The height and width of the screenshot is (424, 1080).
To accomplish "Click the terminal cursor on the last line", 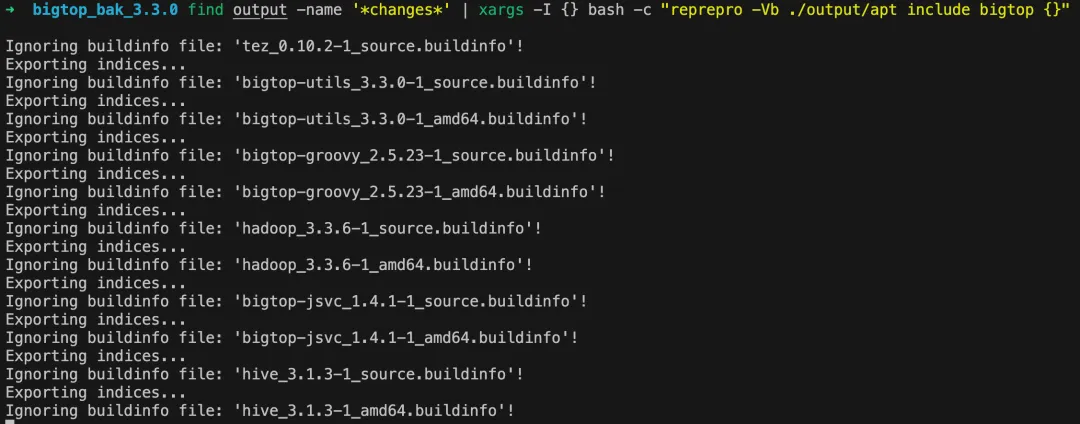I will point(8,422).
